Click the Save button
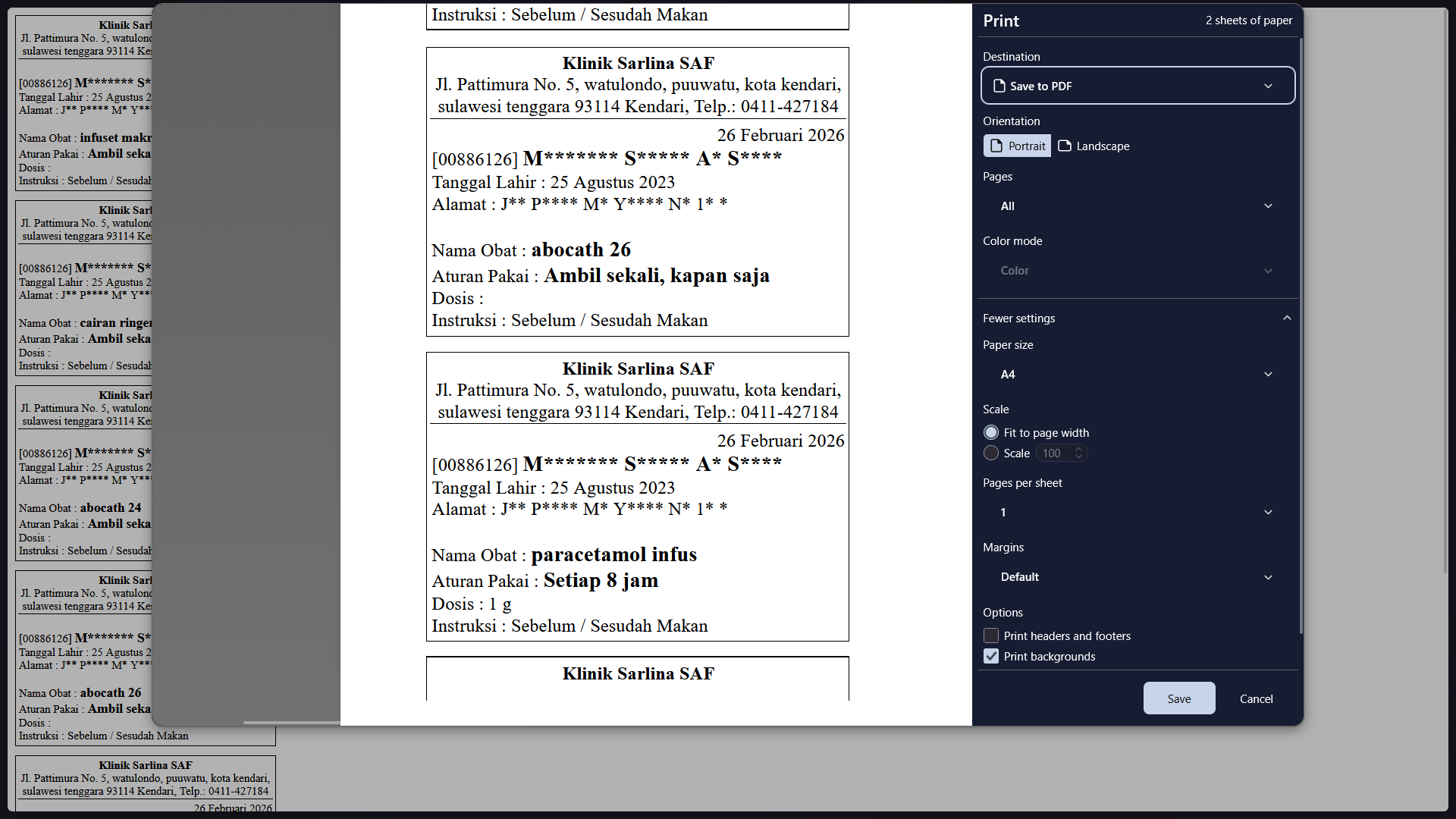 1179,698
